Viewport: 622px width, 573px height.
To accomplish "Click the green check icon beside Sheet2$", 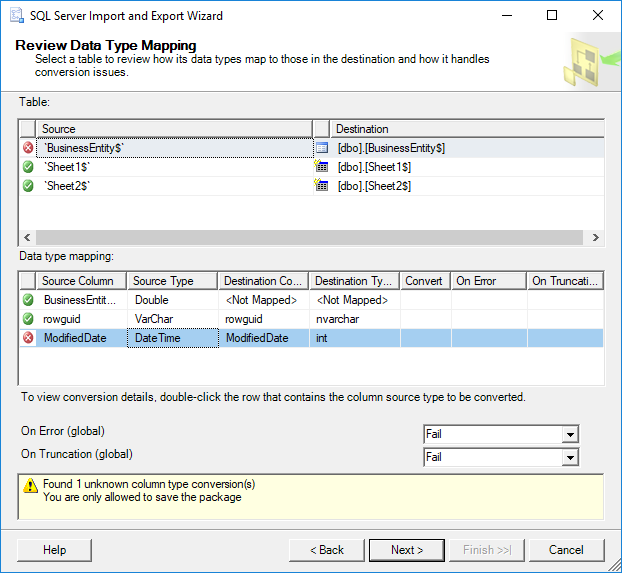I will click(28, 186).
